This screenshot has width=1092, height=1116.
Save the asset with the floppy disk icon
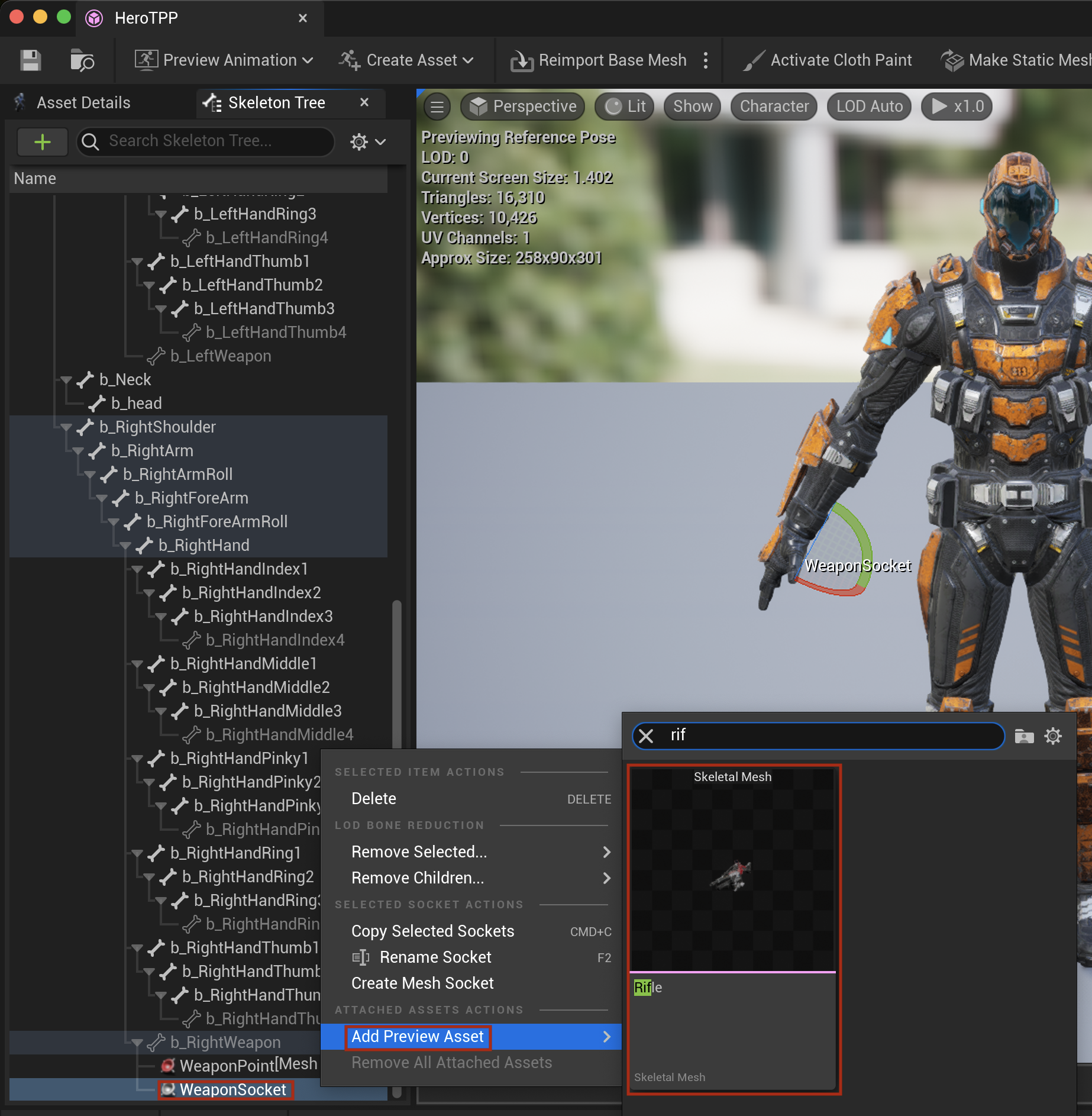coord(30,60)
